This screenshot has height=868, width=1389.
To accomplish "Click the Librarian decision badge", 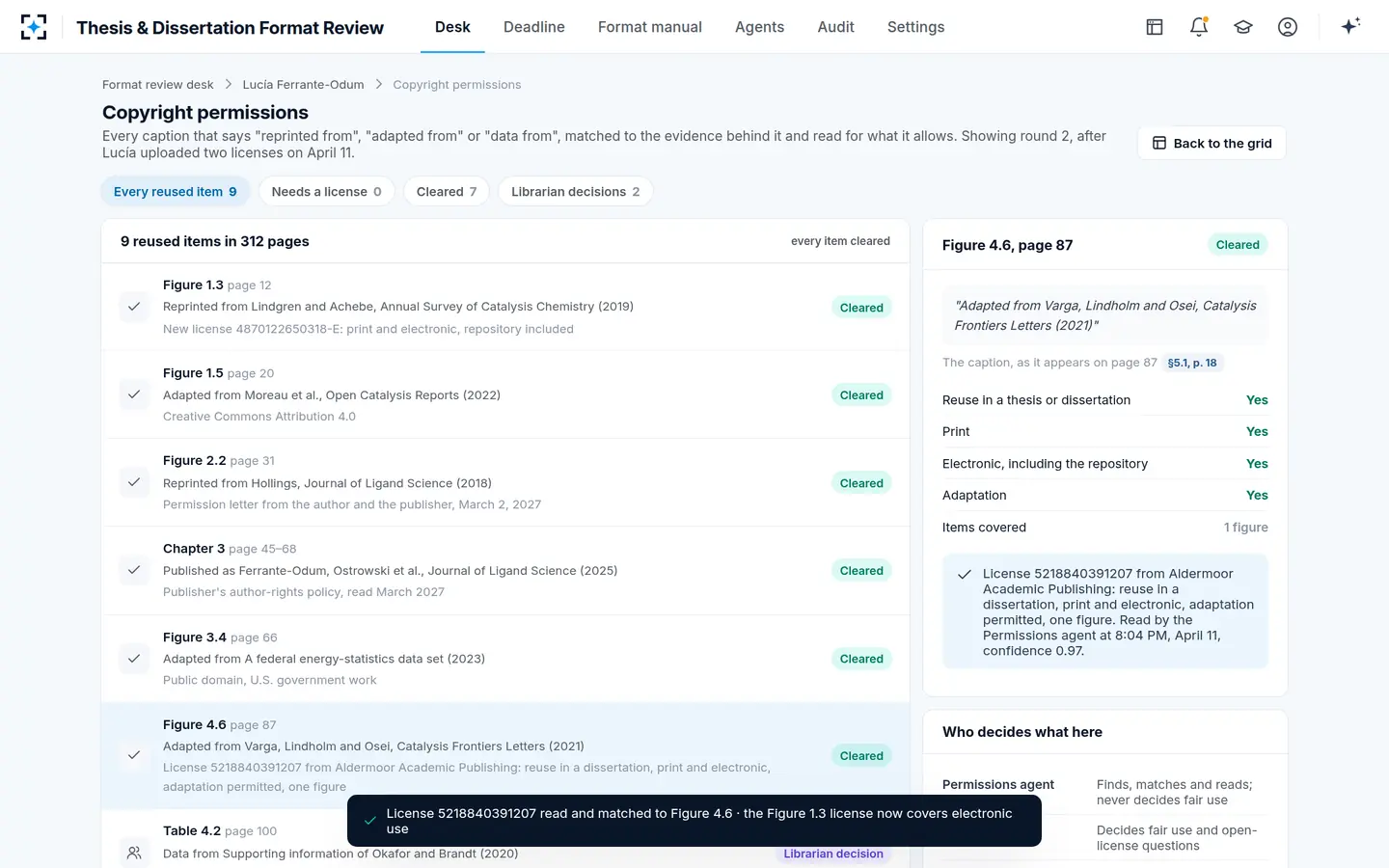I will 833,854.
